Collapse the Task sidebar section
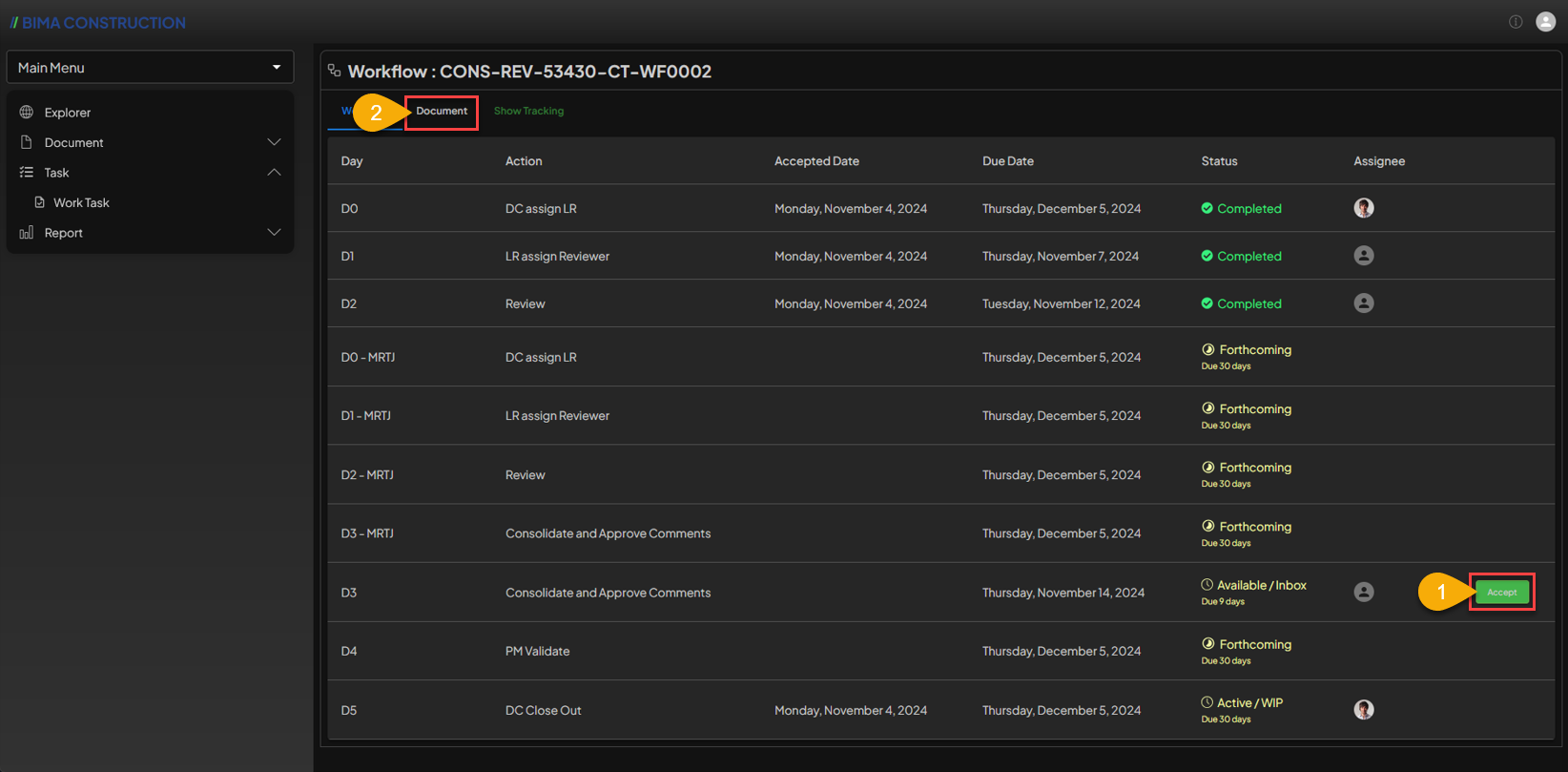 (x=274, y=173)
